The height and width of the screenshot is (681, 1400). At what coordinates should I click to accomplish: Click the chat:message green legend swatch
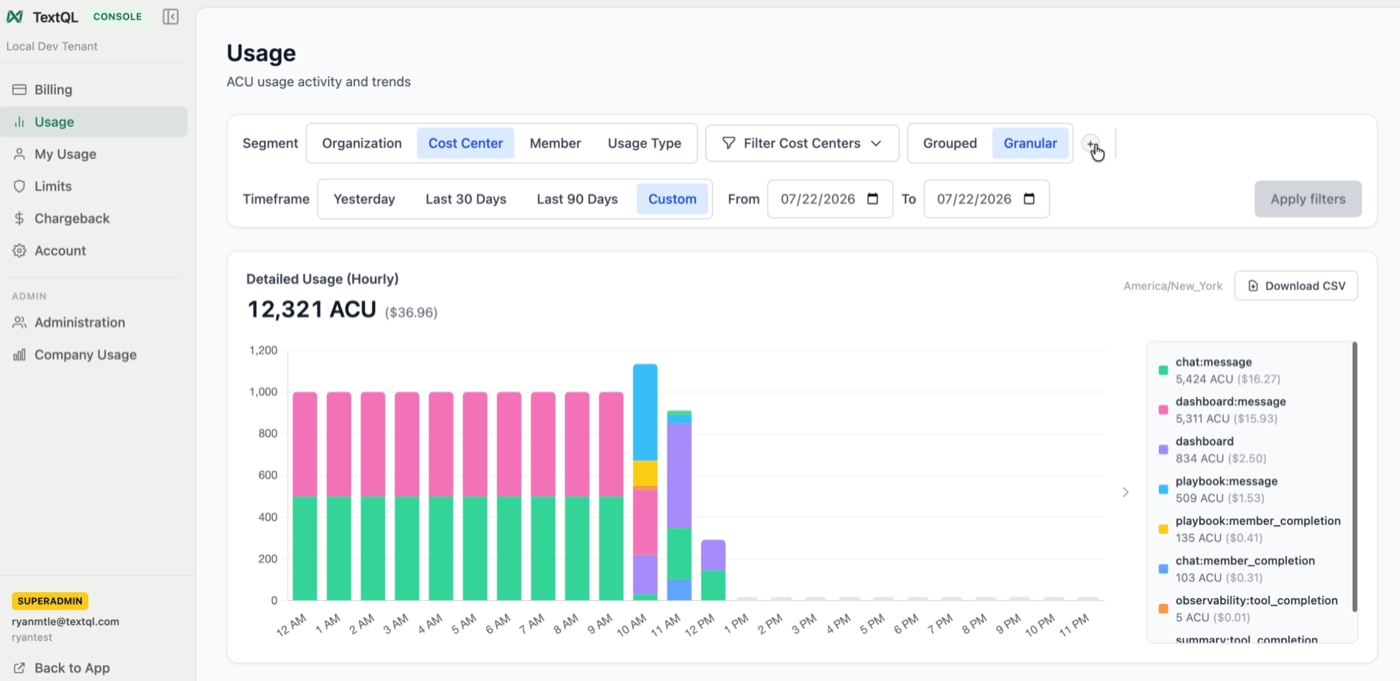pos(1163,371)
